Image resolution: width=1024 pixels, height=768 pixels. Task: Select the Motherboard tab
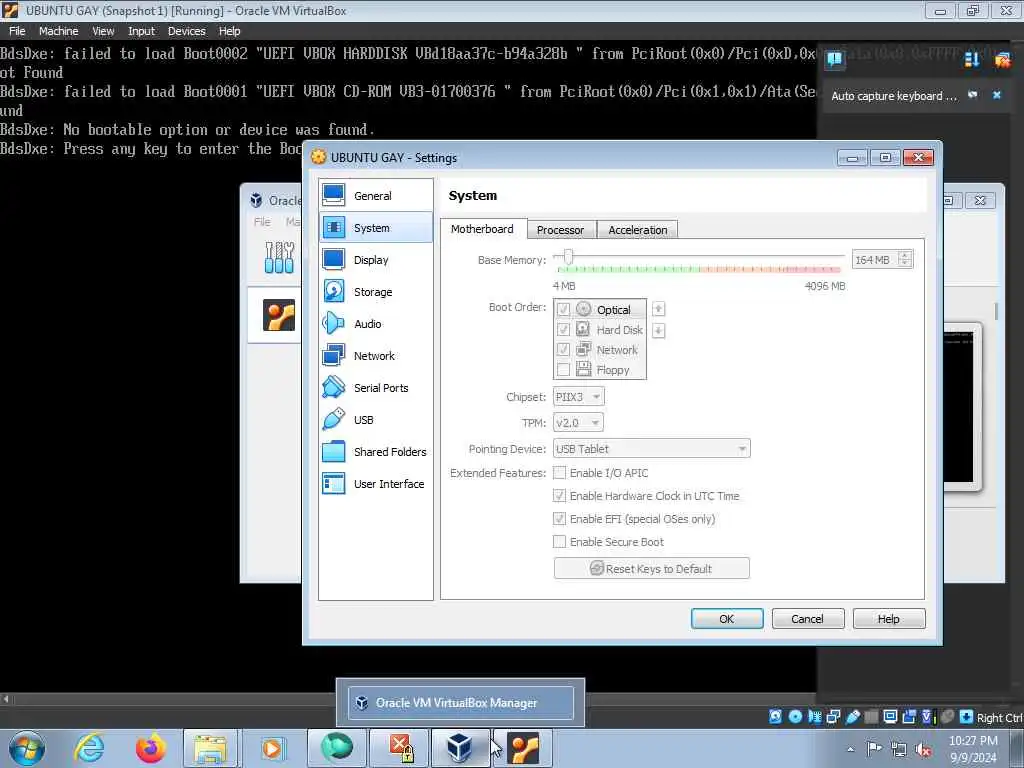[x=482, y=229]
